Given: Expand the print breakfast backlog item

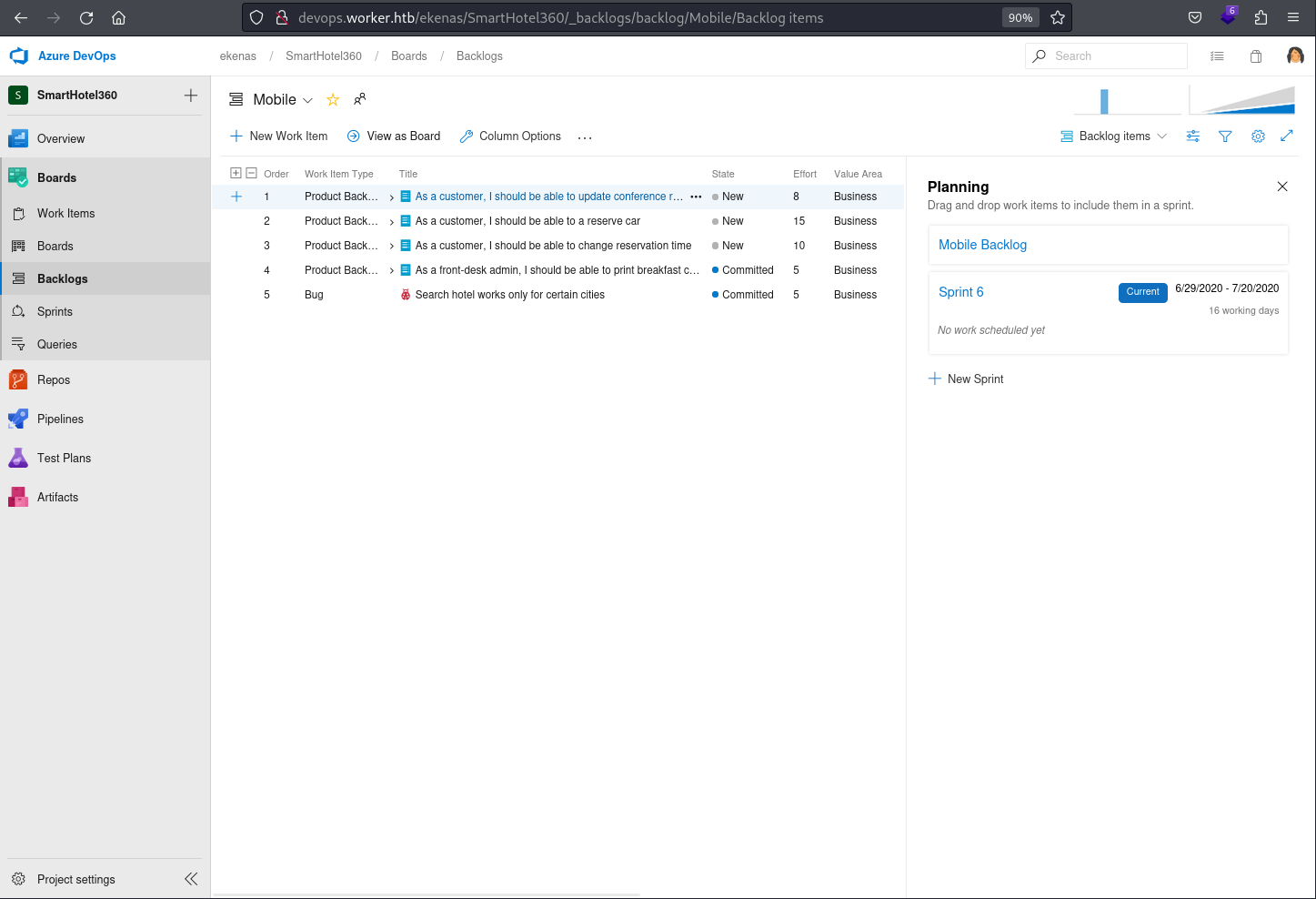Looking at the screenshot, I should pos(392,270).
